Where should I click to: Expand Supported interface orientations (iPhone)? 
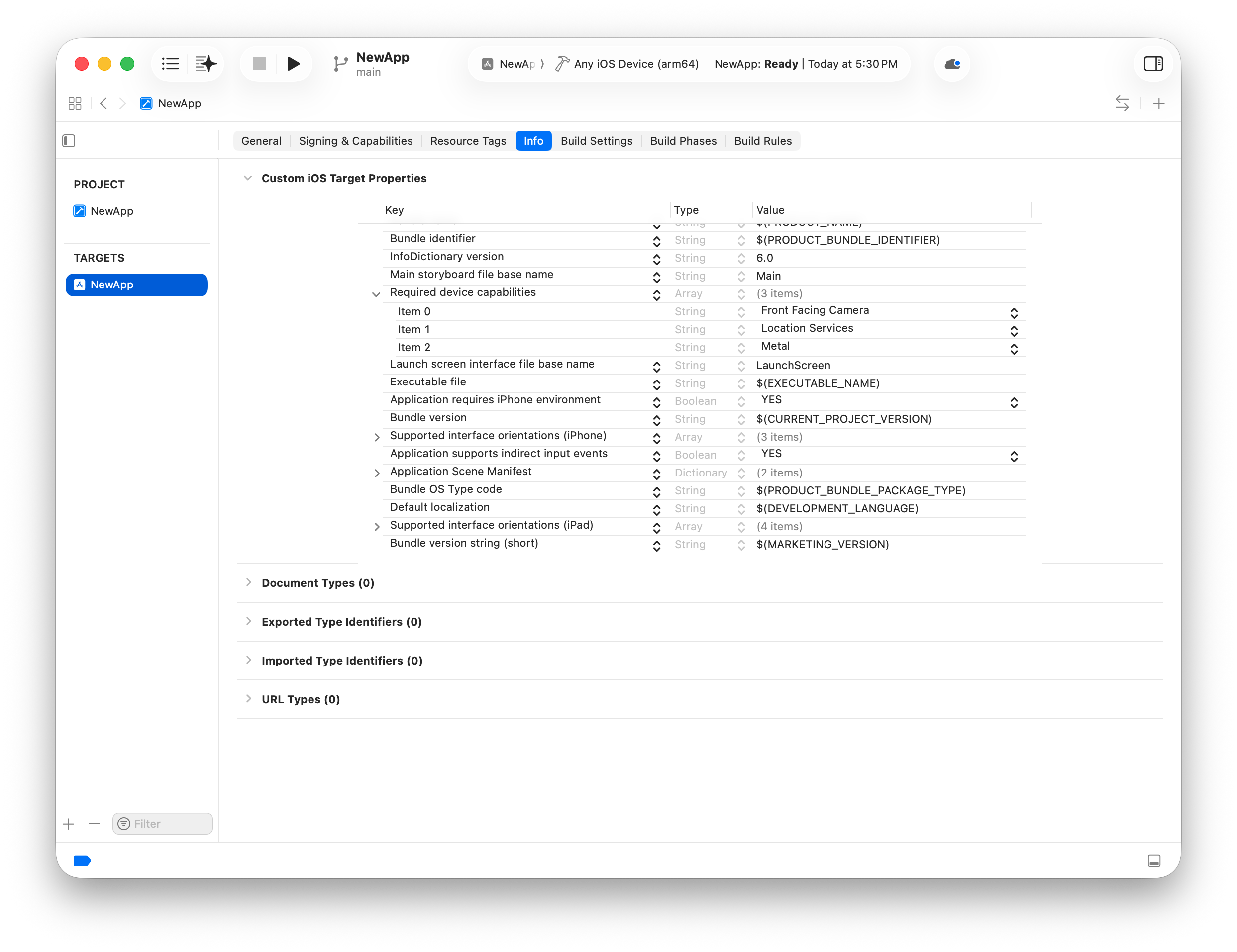(x=377, y=437)
